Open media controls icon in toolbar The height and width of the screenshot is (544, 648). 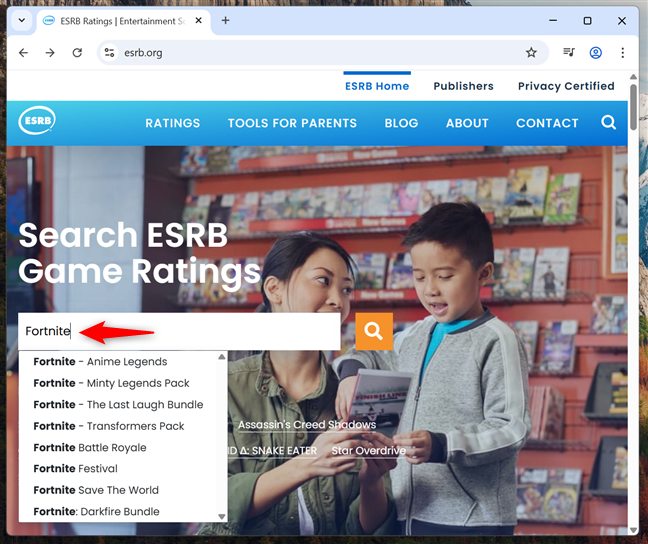click(x=569, y=52)
